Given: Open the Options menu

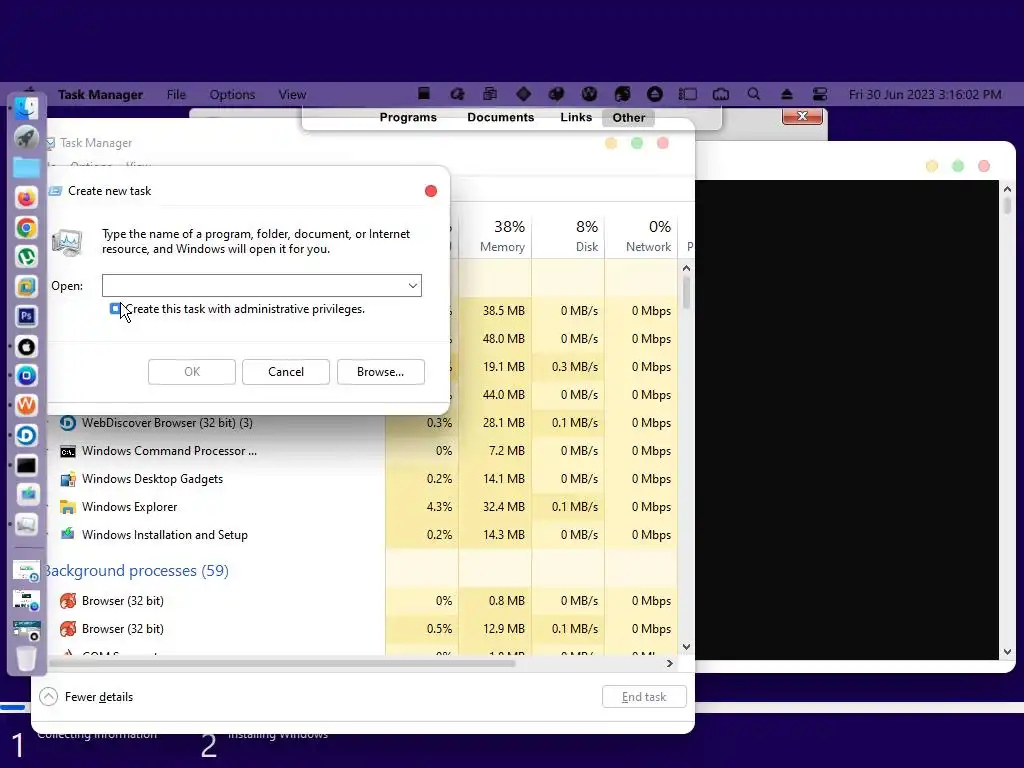Looking at the screenshot, I should coord(232,95).
